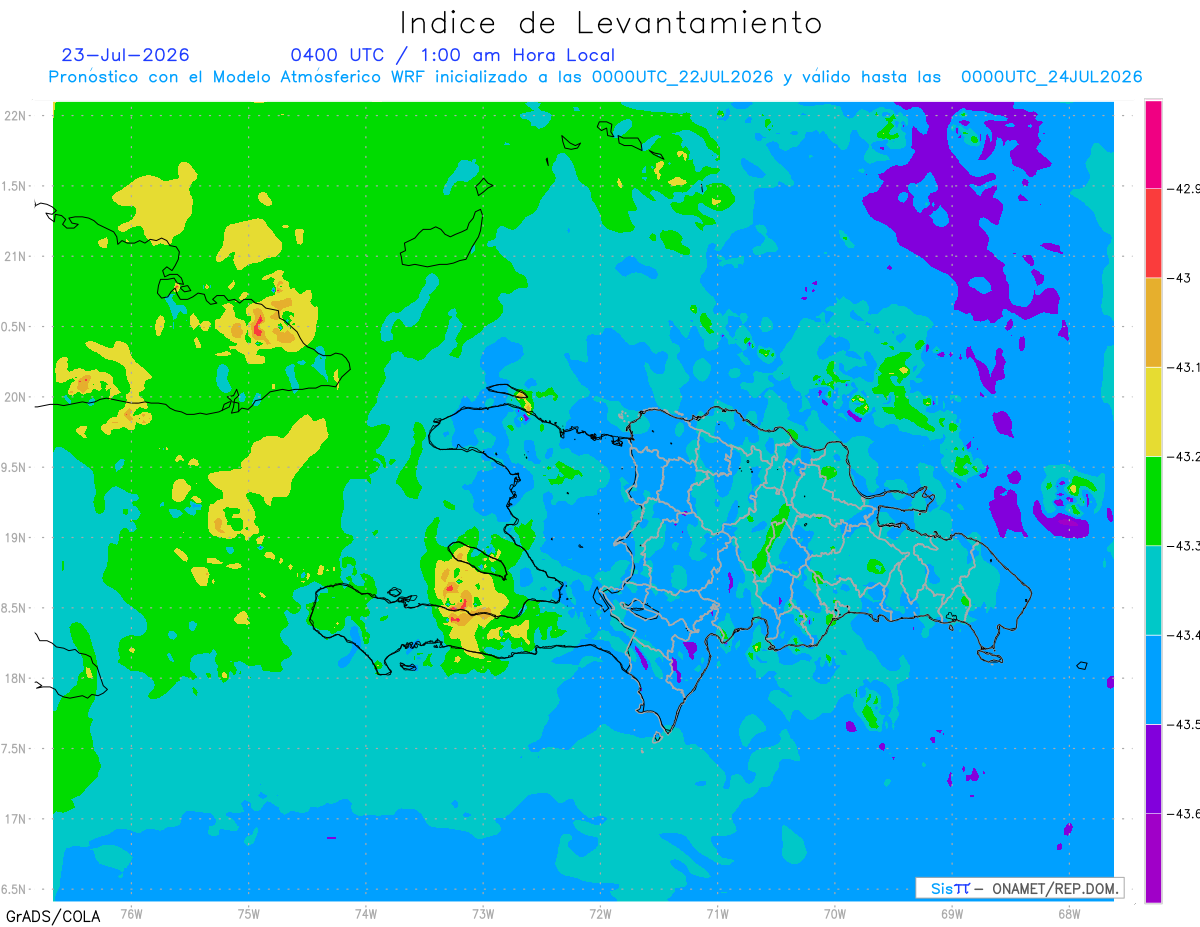The height and width of the screenshot is (927, 1200).
Task: Select the date label "23-Jul-2026"
Action: (x=126, y=55)
